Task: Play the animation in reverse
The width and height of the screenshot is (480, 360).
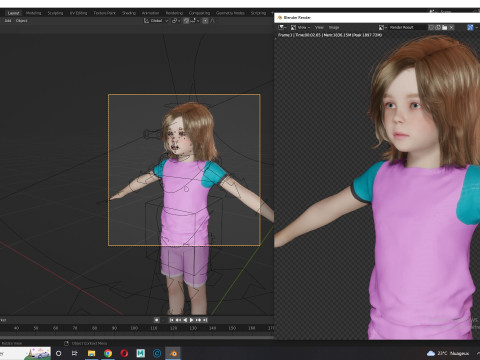Action: [x=185, y=320]
